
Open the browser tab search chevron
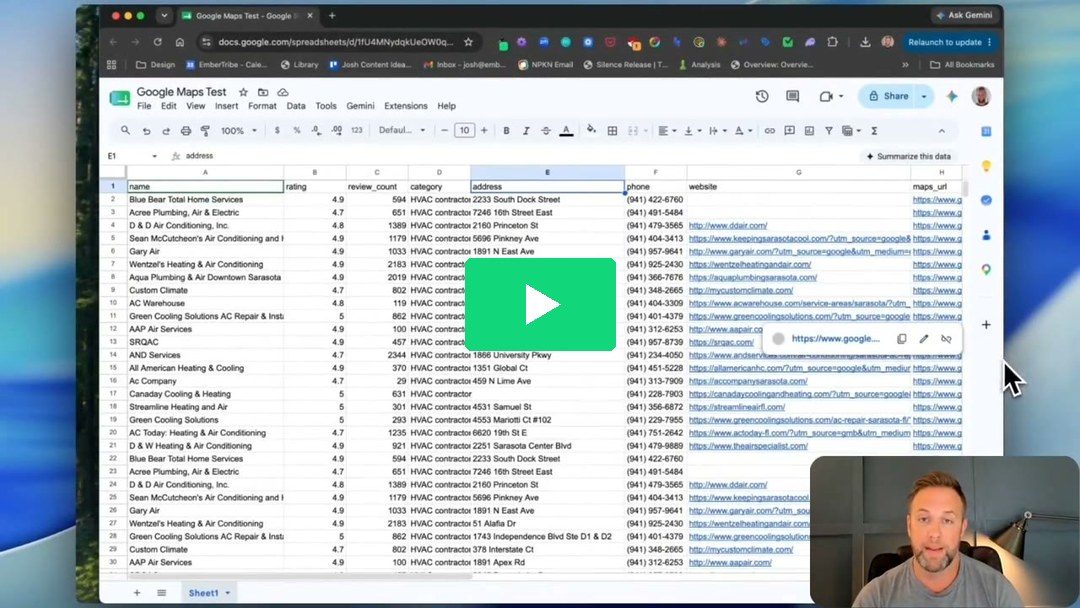pyautogui.click(x=164, y=15)
